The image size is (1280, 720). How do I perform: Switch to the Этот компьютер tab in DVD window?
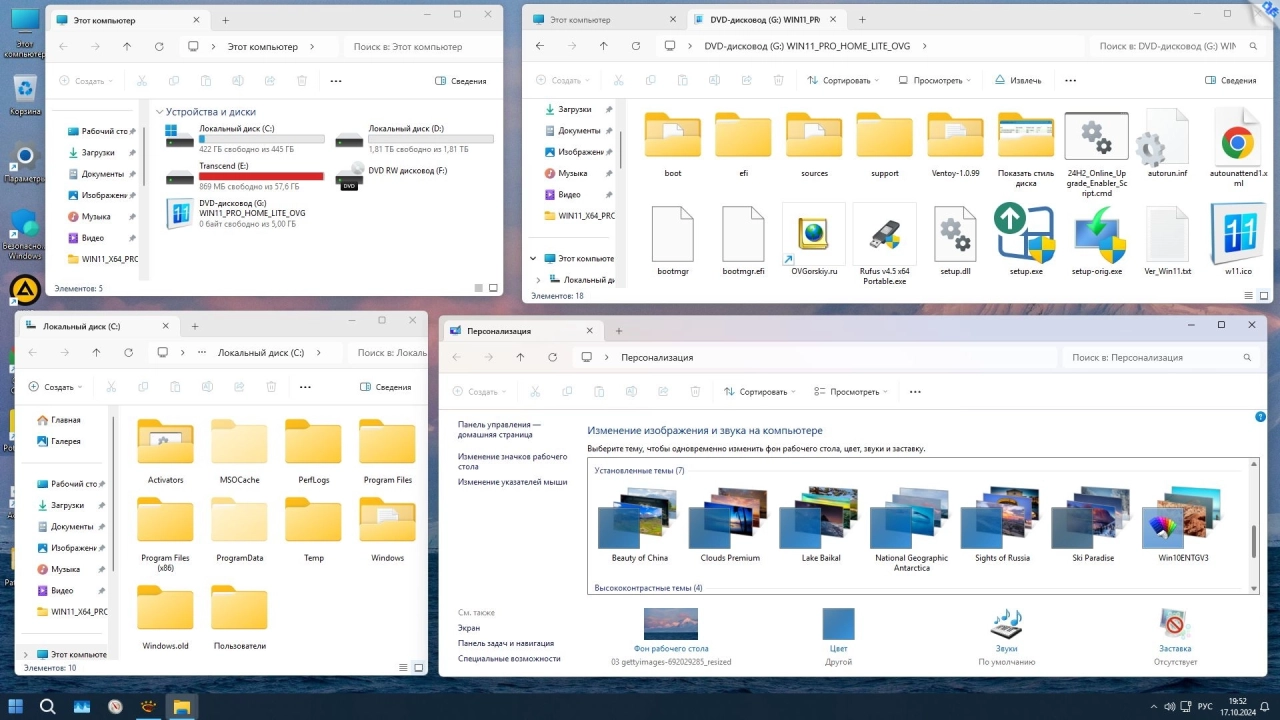coord(602,19)
